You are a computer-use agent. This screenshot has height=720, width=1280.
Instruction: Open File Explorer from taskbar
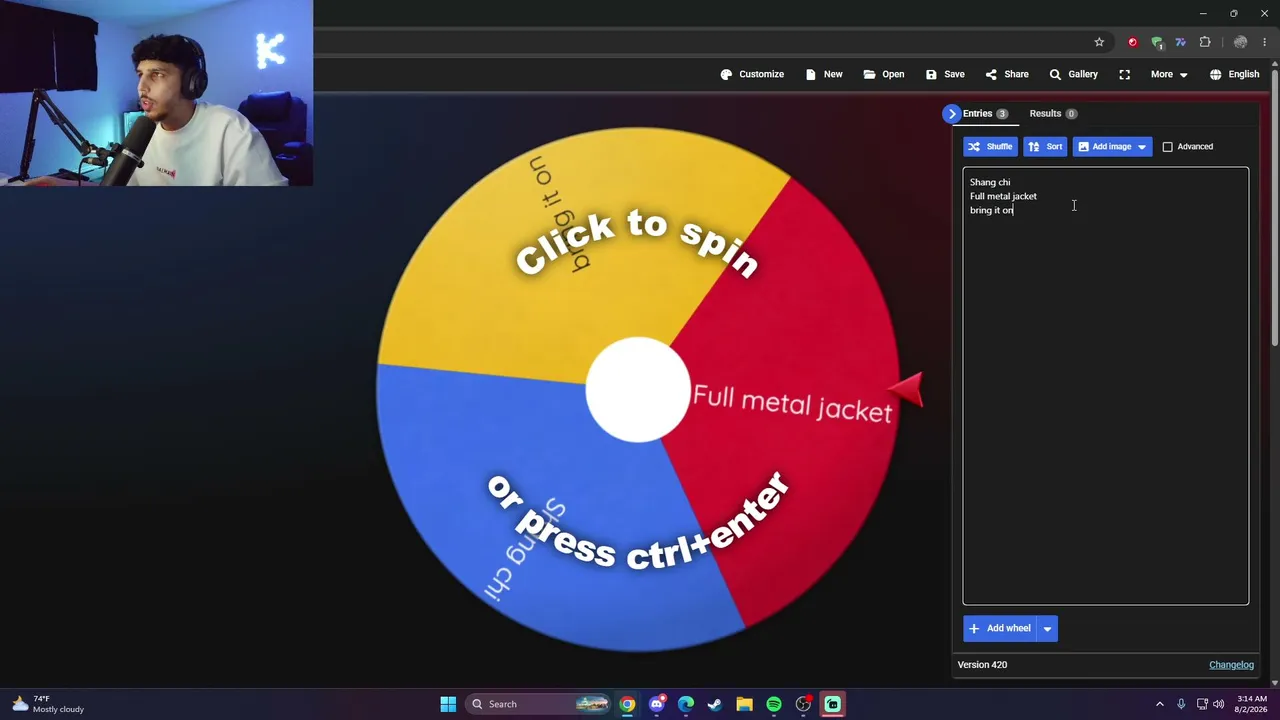(x=744, y=704)
